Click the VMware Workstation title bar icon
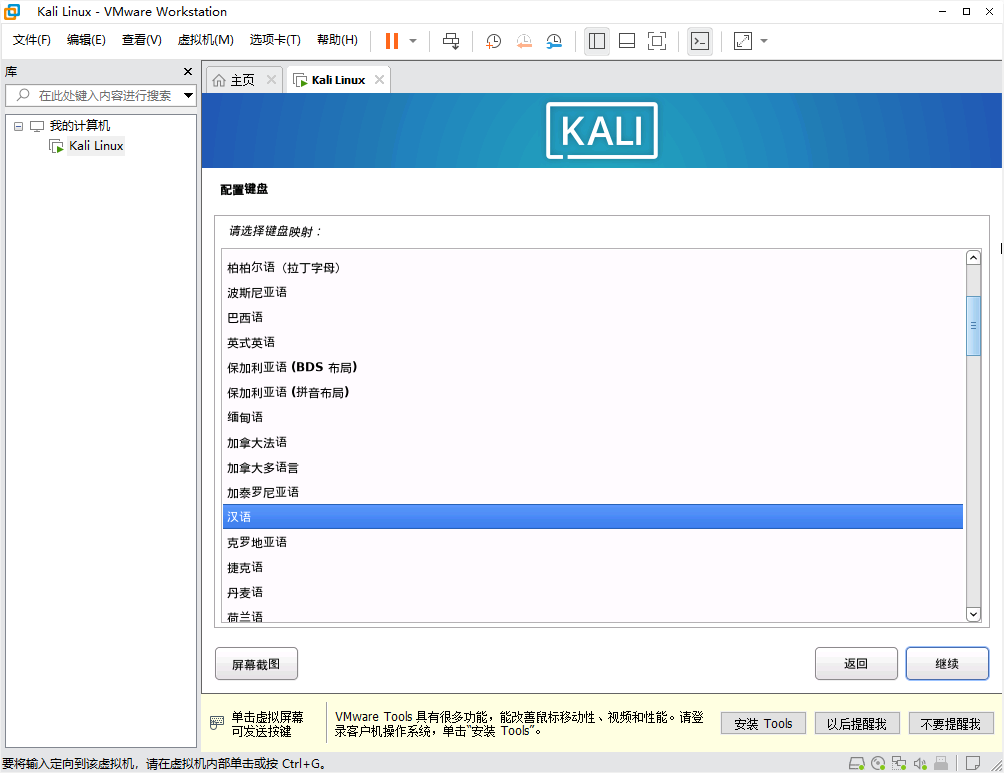This screenshot has height=773, width=1004. point(12,12)
